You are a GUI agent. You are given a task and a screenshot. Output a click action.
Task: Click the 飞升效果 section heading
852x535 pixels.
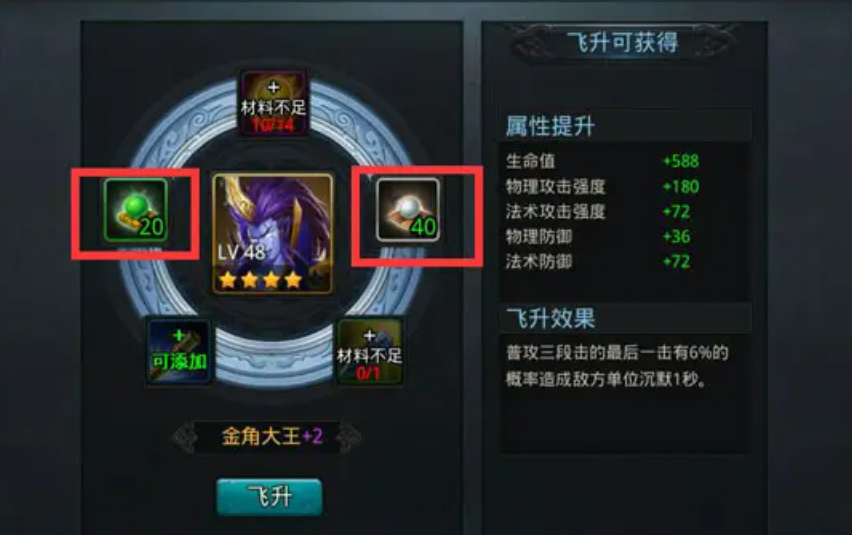click(550, 318)
